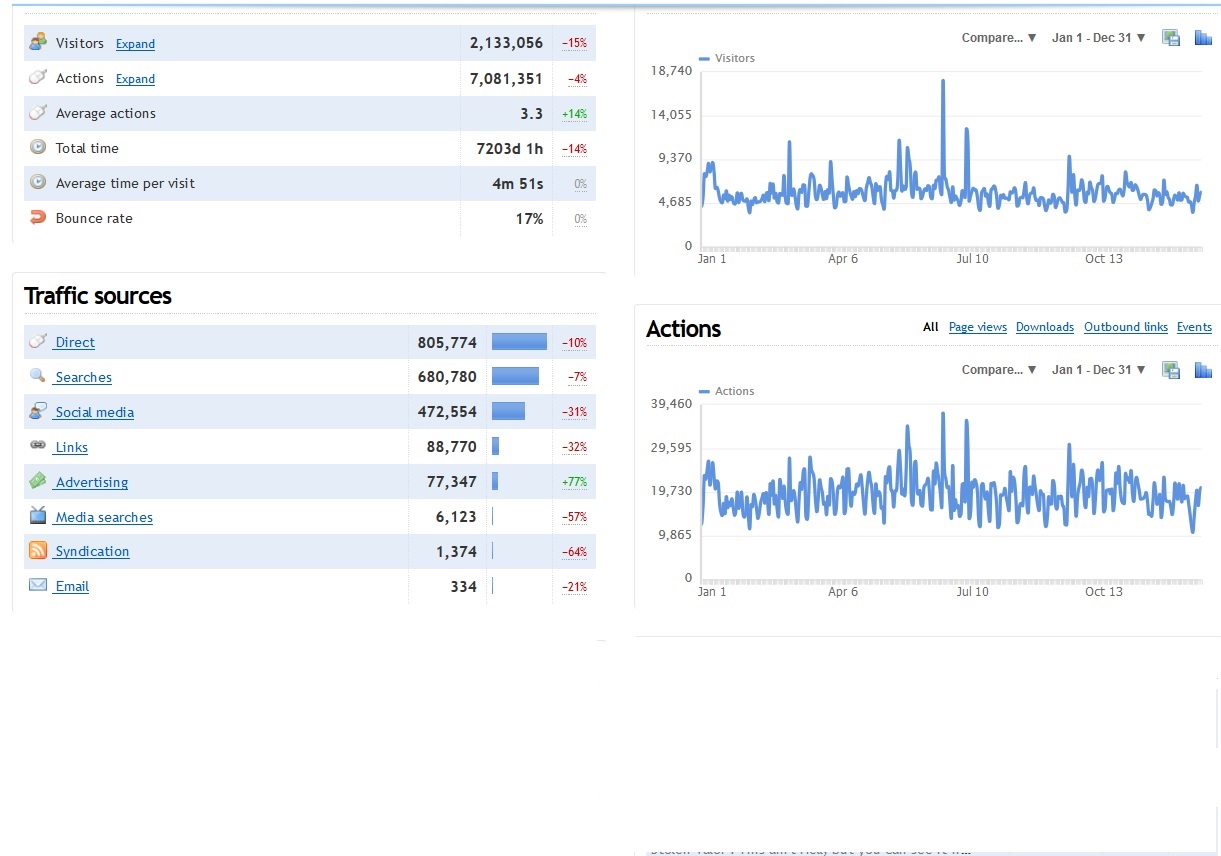Image resolution: width=1221 pixels, height=856 pixels.
Task: Click the RSS Syndication icon
Action: point(37,551)
